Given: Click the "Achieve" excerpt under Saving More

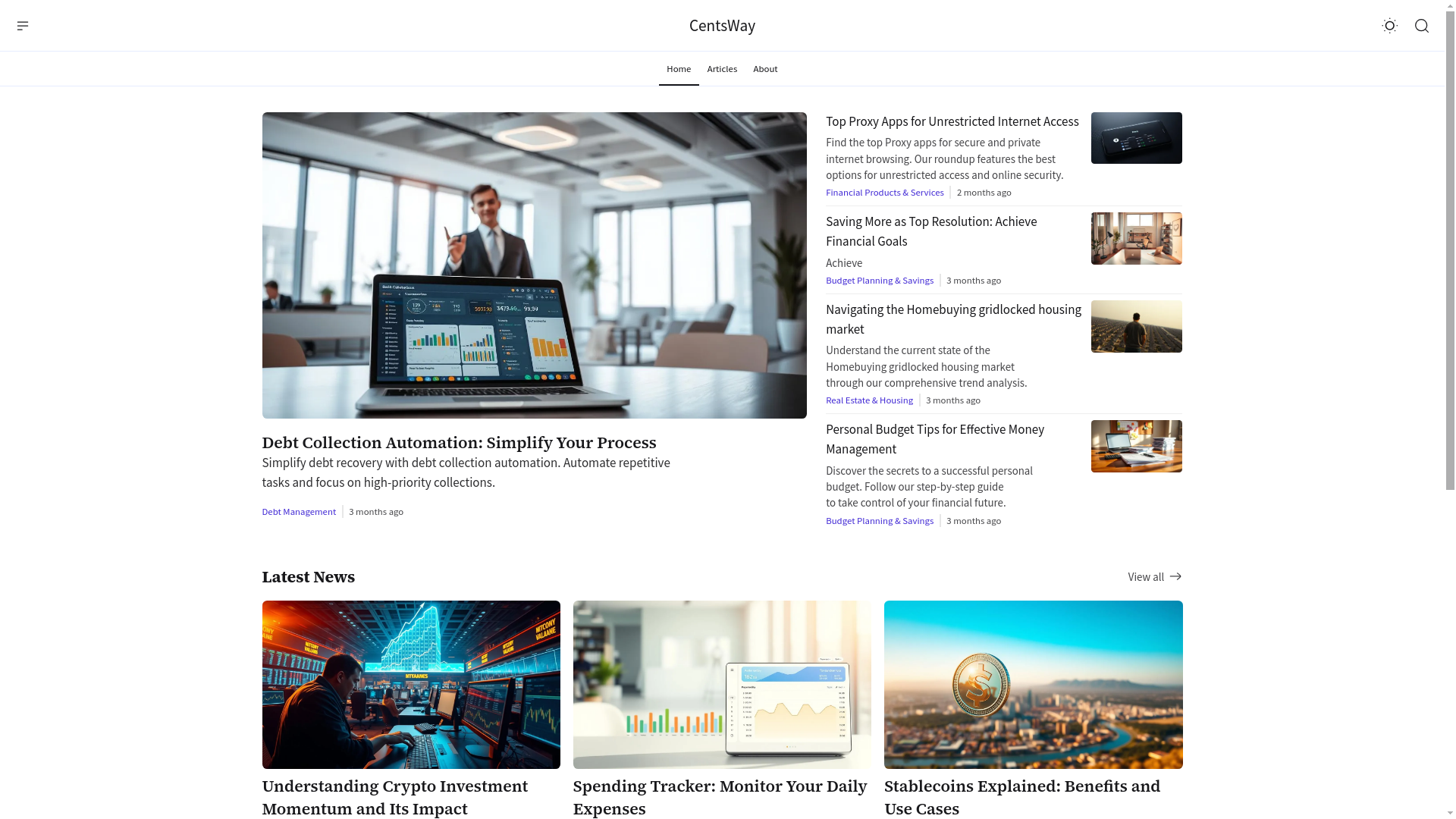Looking at the screenshot, I should click(x=844, y=263).
